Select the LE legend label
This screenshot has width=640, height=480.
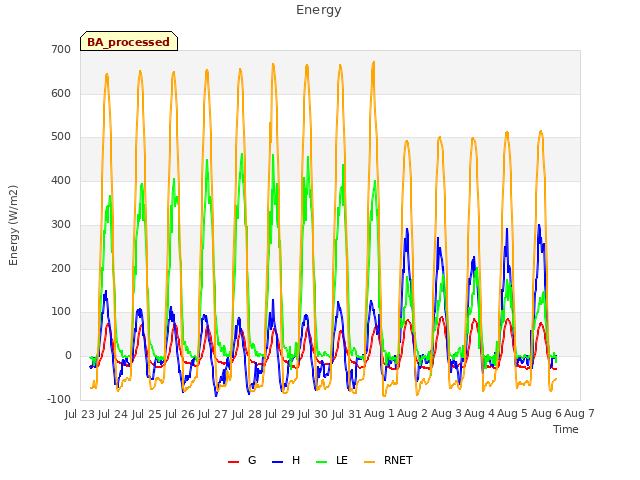click(x=342, y=460)
